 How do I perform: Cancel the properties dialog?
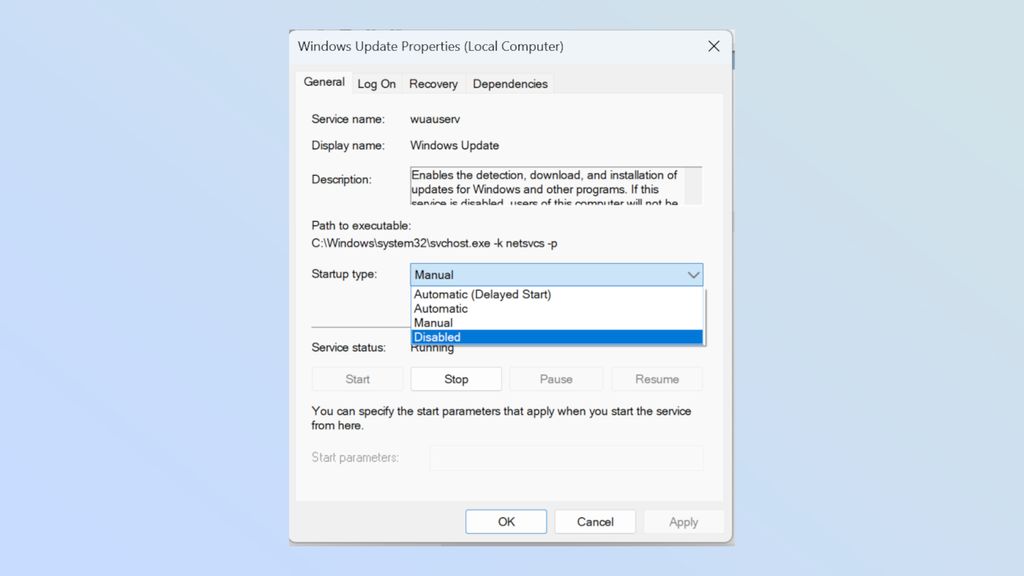tap(595, 521)
